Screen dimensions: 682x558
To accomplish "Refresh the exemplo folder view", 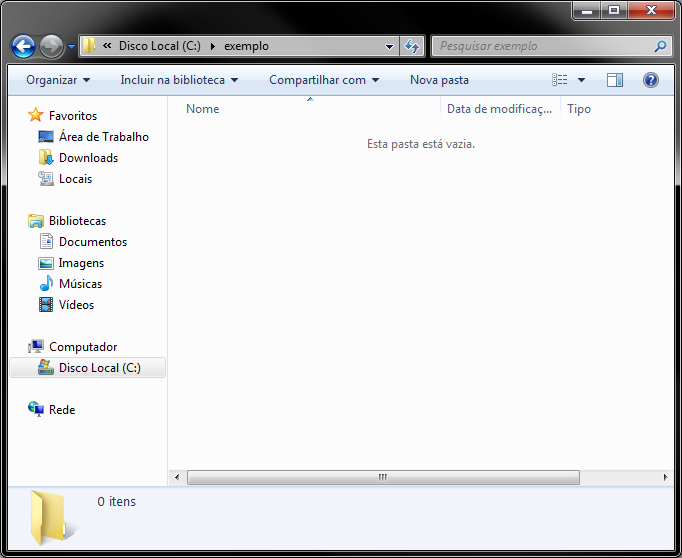I will (x=411, y=46).
